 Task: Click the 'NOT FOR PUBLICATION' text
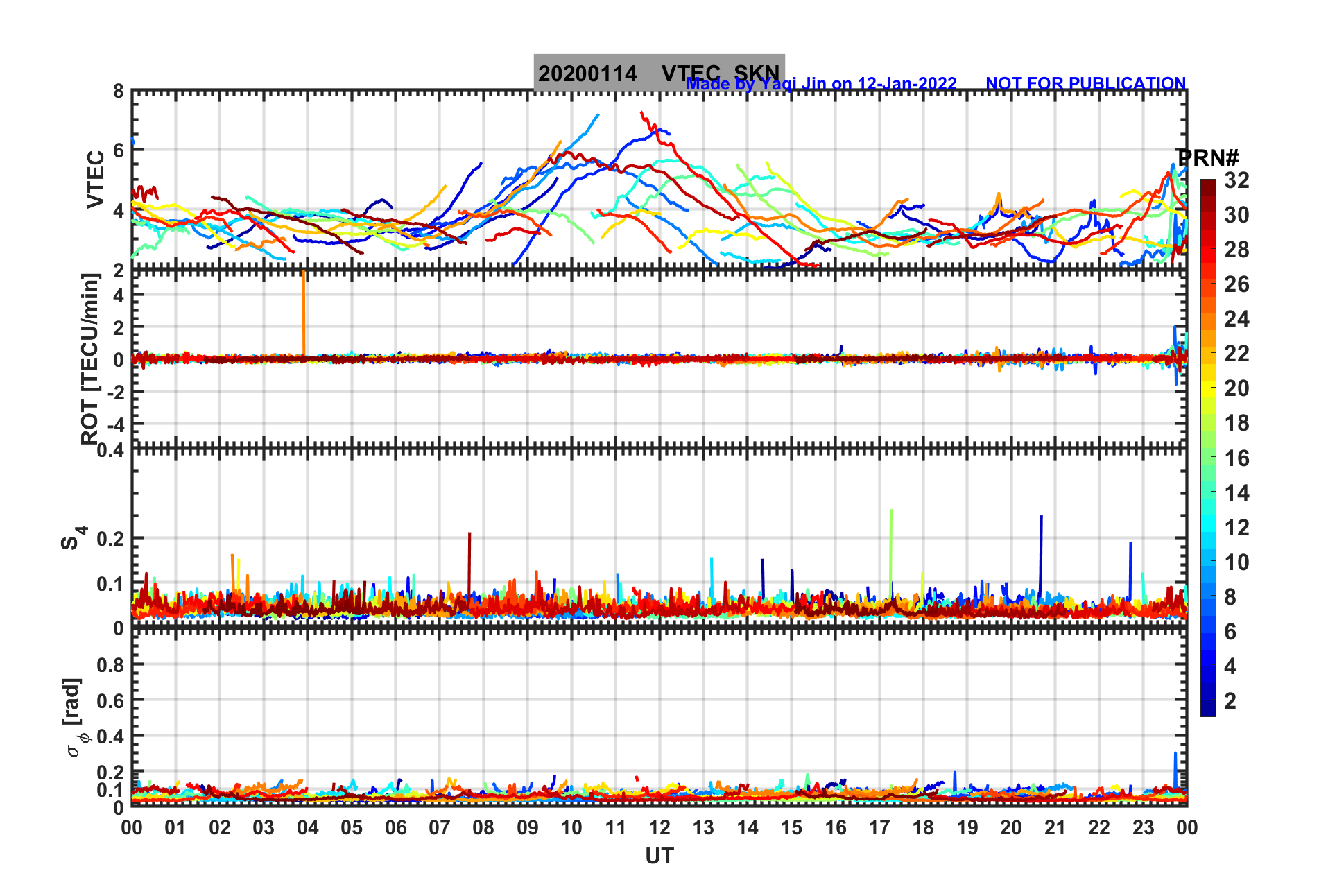1085,84
